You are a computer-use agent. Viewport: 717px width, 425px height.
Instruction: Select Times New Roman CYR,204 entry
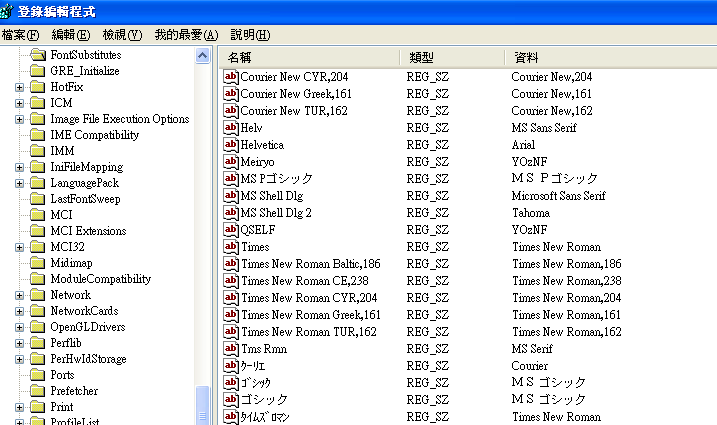point(309,298)
